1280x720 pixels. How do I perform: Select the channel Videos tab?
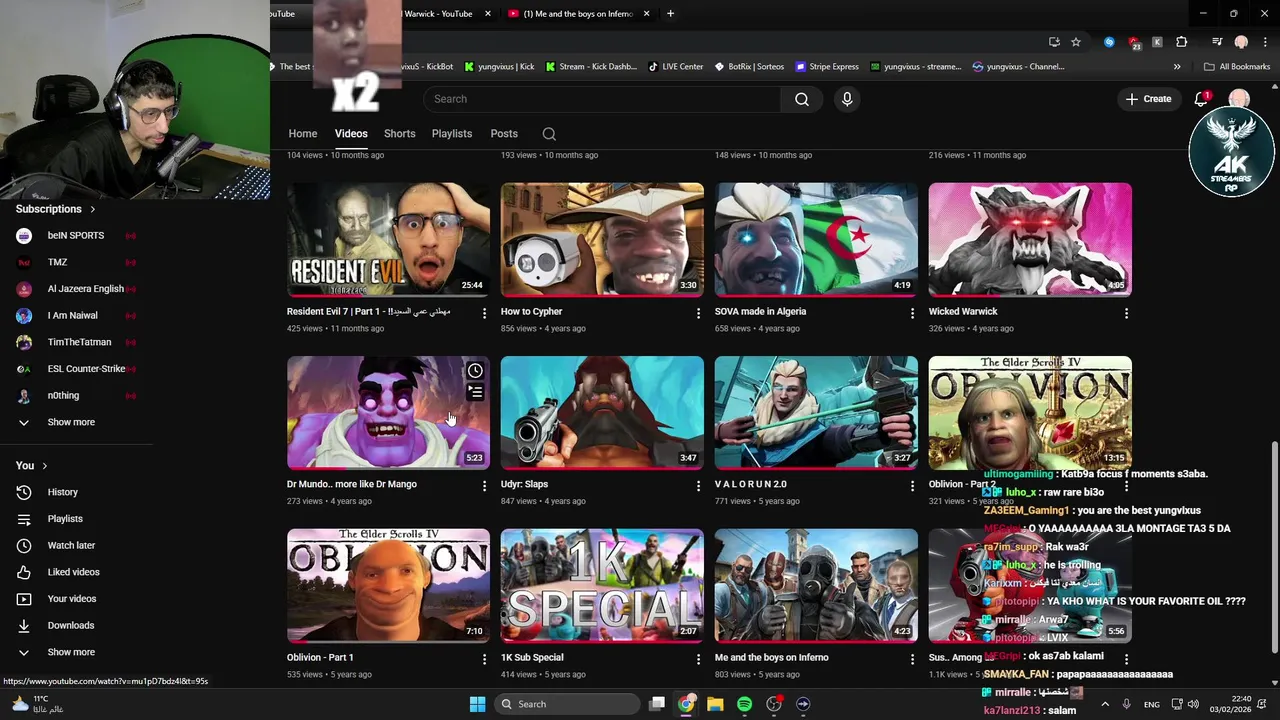351,134
